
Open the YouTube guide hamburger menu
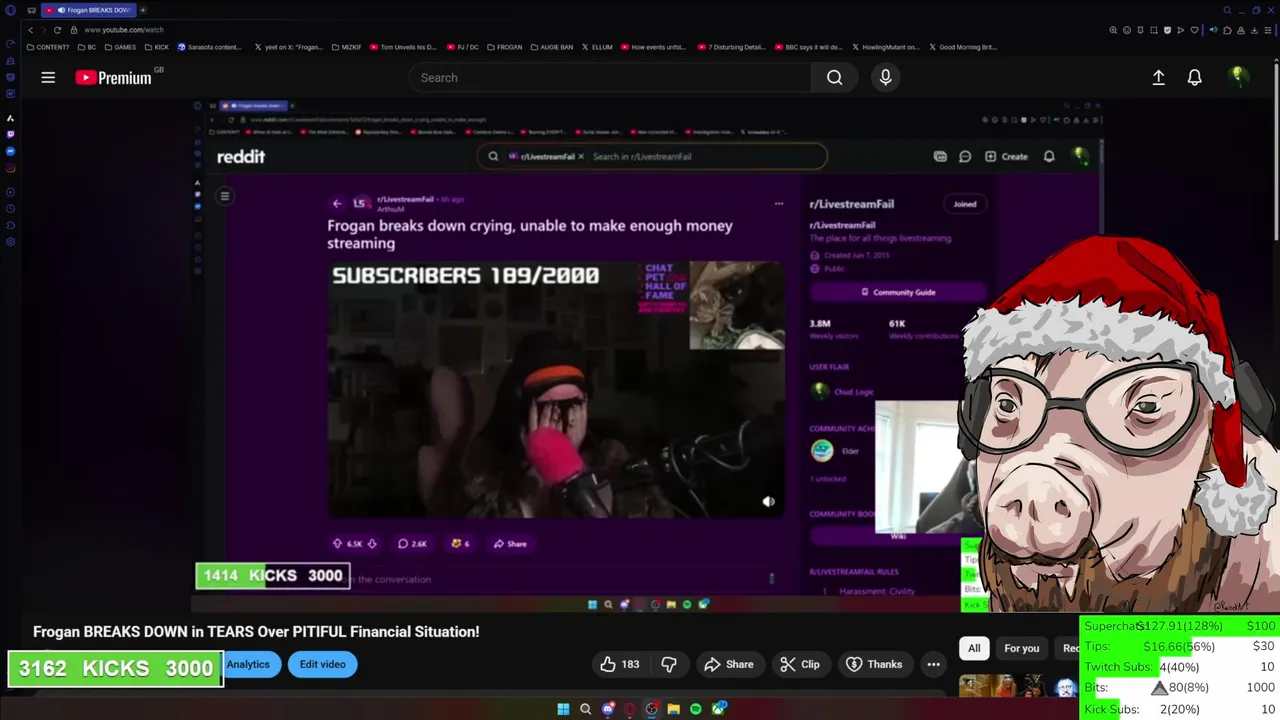click(x=48, y=77)
